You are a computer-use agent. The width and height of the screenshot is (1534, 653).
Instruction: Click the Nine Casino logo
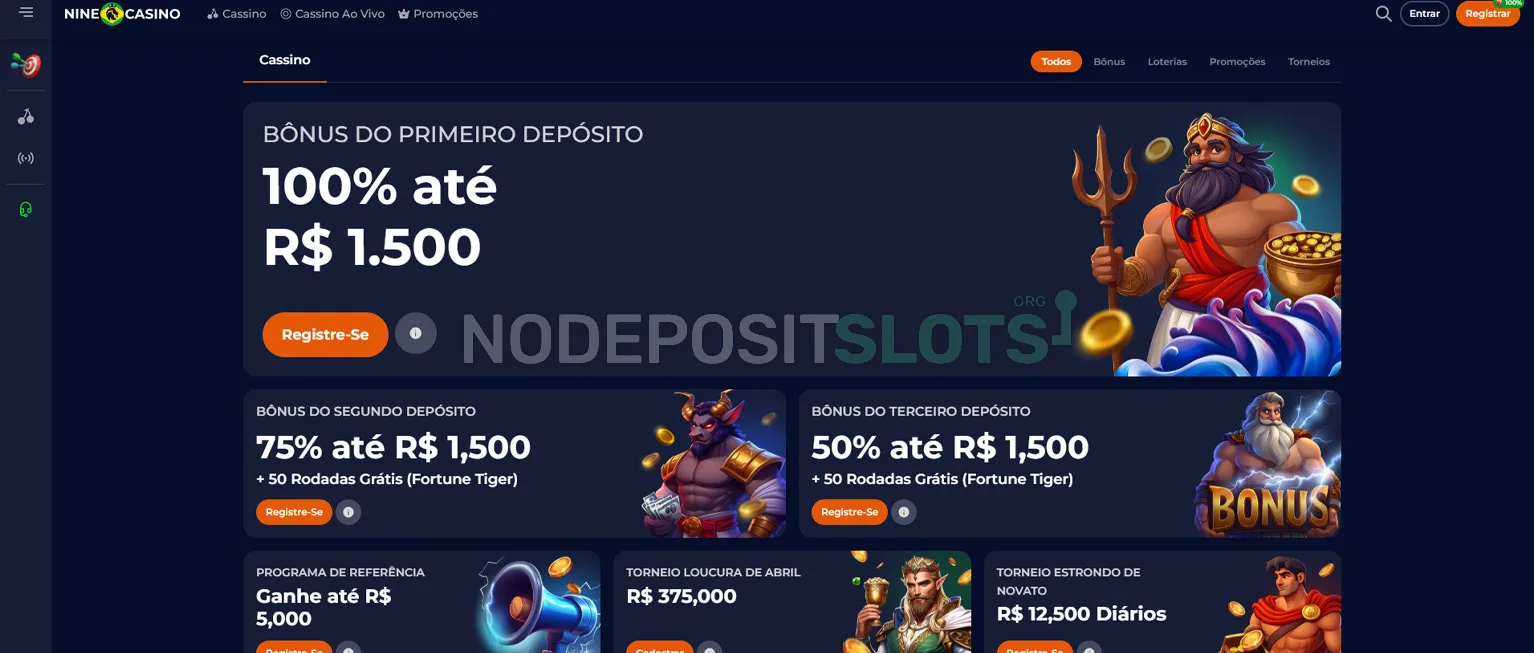(x=122, y=14)
